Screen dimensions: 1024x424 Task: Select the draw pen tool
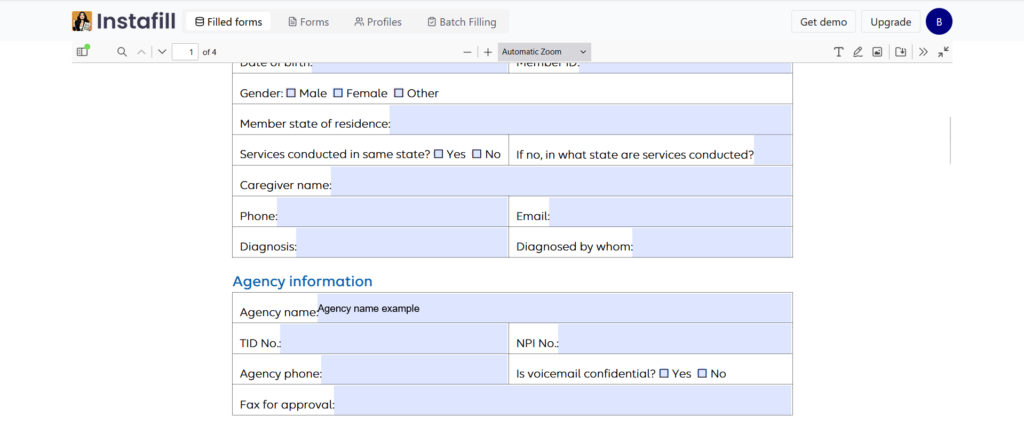[857, 52]
